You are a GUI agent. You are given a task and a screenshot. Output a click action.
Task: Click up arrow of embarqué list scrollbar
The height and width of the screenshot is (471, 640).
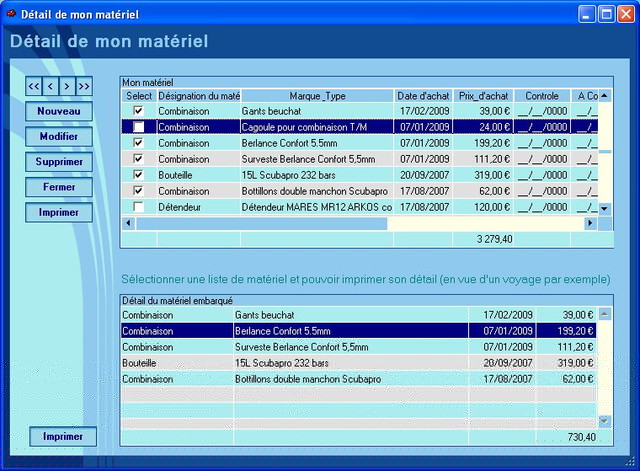[x=604, y=314]
